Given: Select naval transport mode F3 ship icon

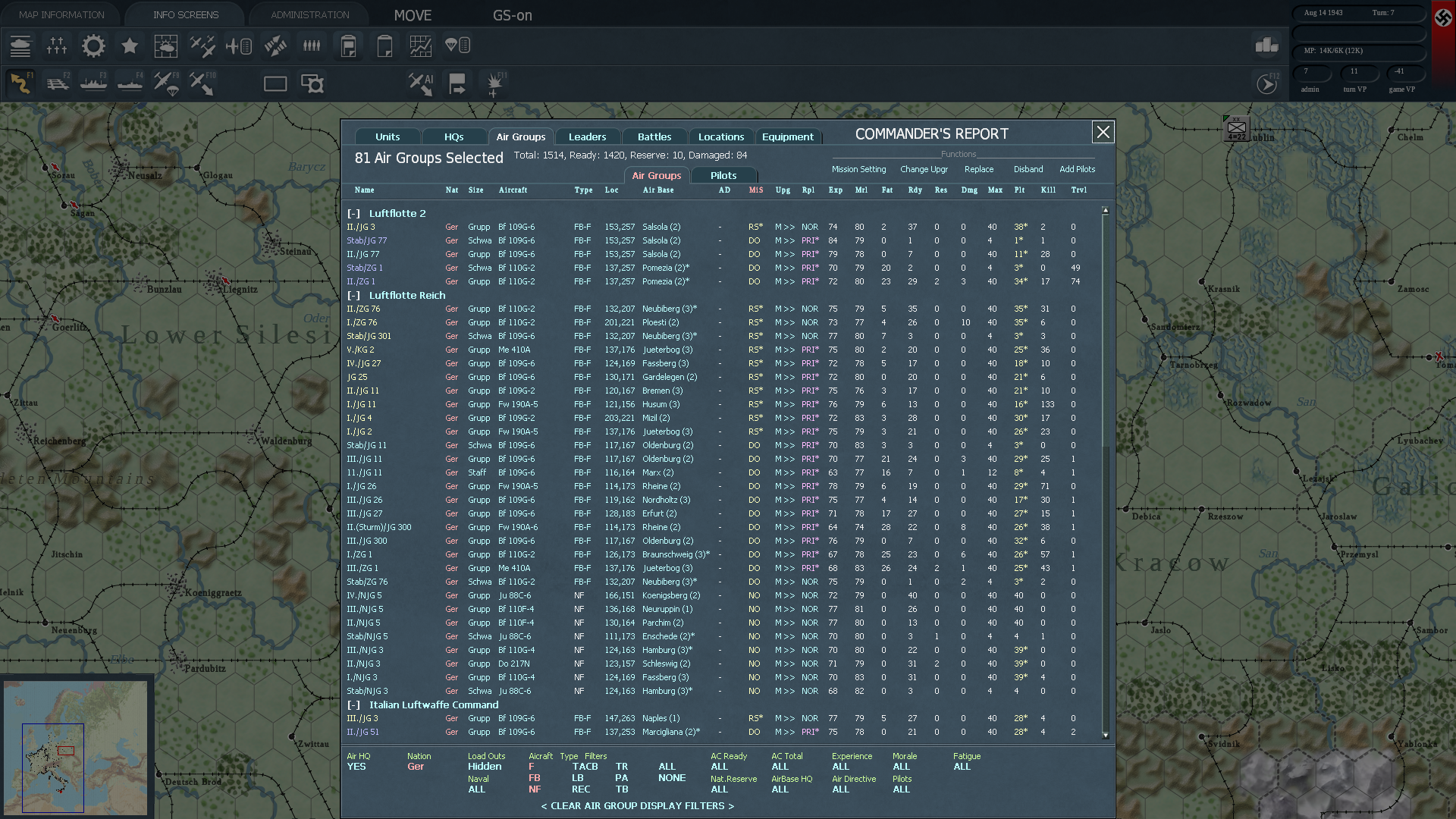Looking at the screenshot, I should point(93,83).
